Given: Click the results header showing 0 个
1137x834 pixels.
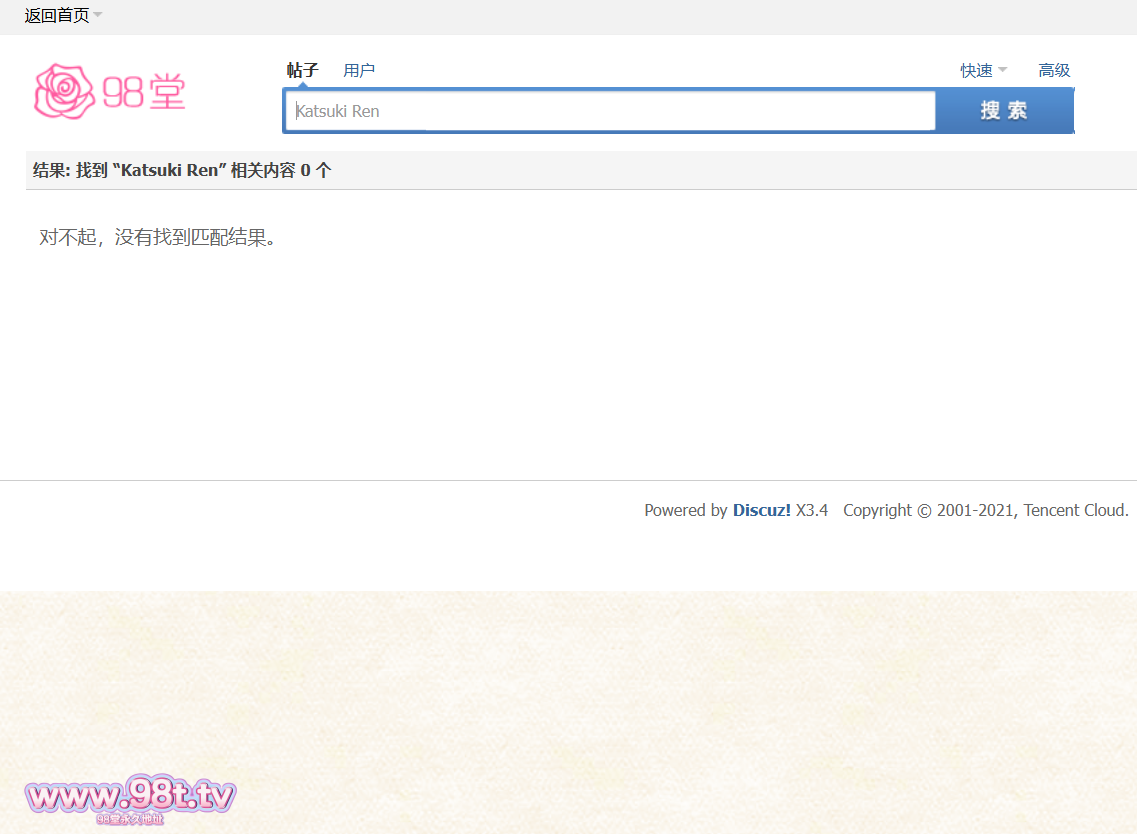Looking at the screenshot, I should pos(316,170).
